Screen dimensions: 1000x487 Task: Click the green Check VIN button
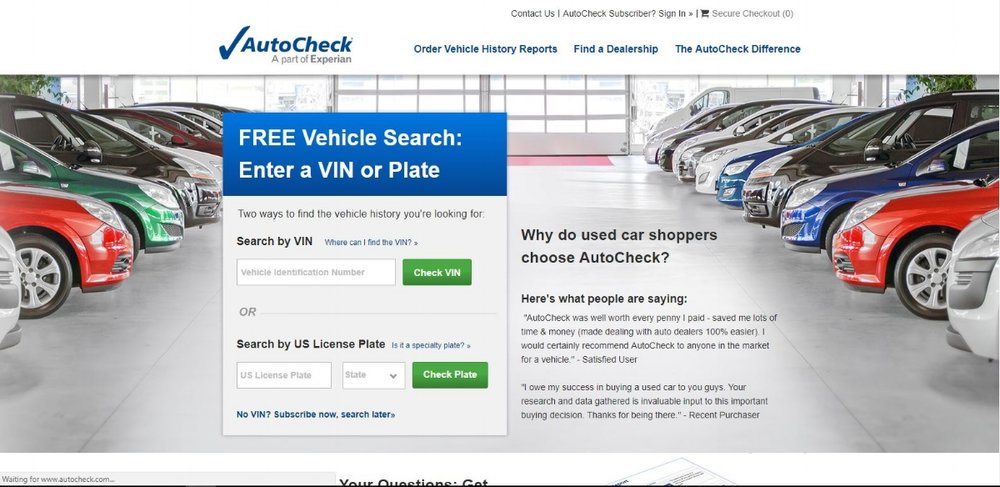437,272
